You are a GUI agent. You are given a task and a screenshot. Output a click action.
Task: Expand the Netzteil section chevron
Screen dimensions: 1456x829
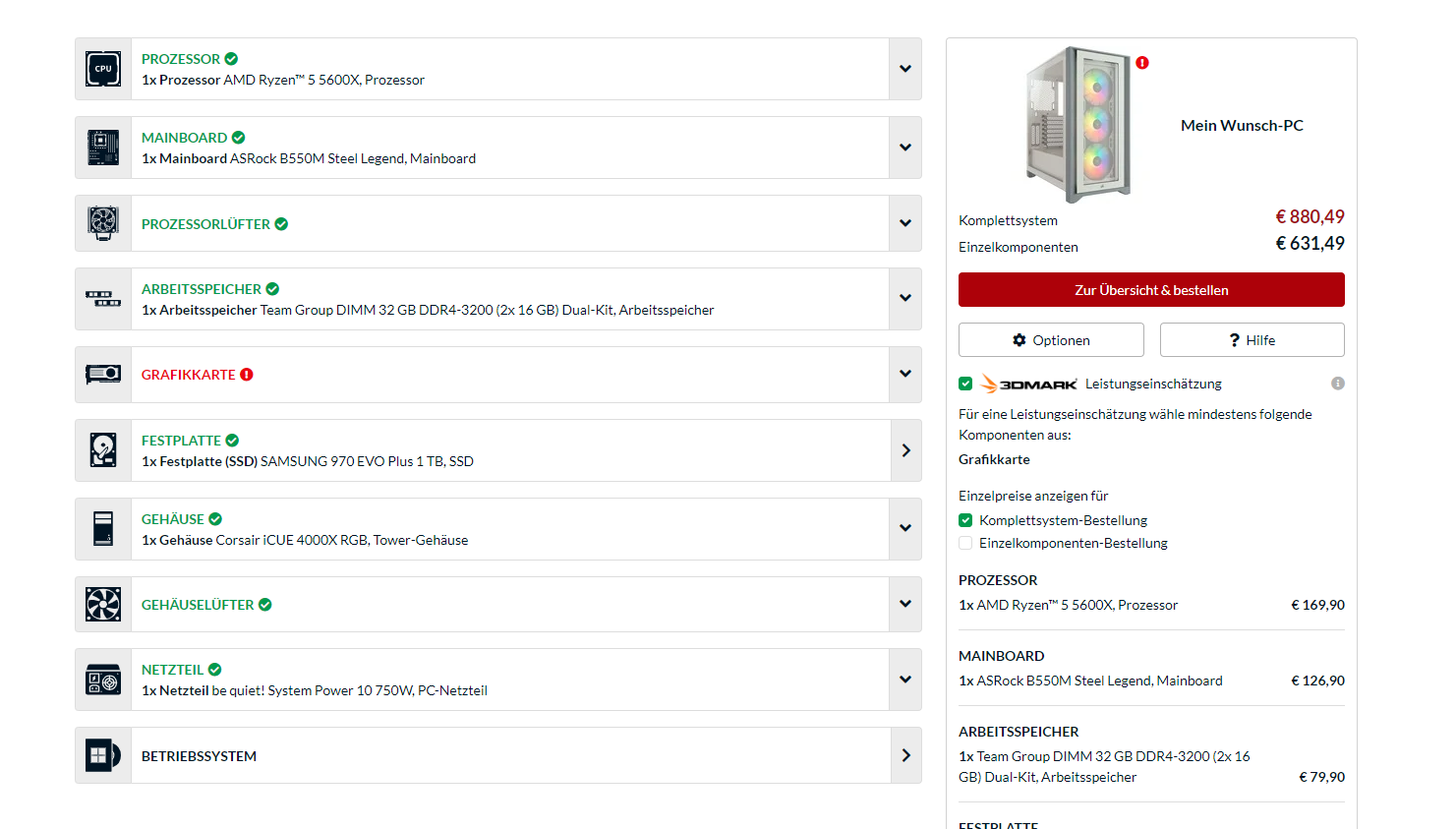click(x=905, y=680)
